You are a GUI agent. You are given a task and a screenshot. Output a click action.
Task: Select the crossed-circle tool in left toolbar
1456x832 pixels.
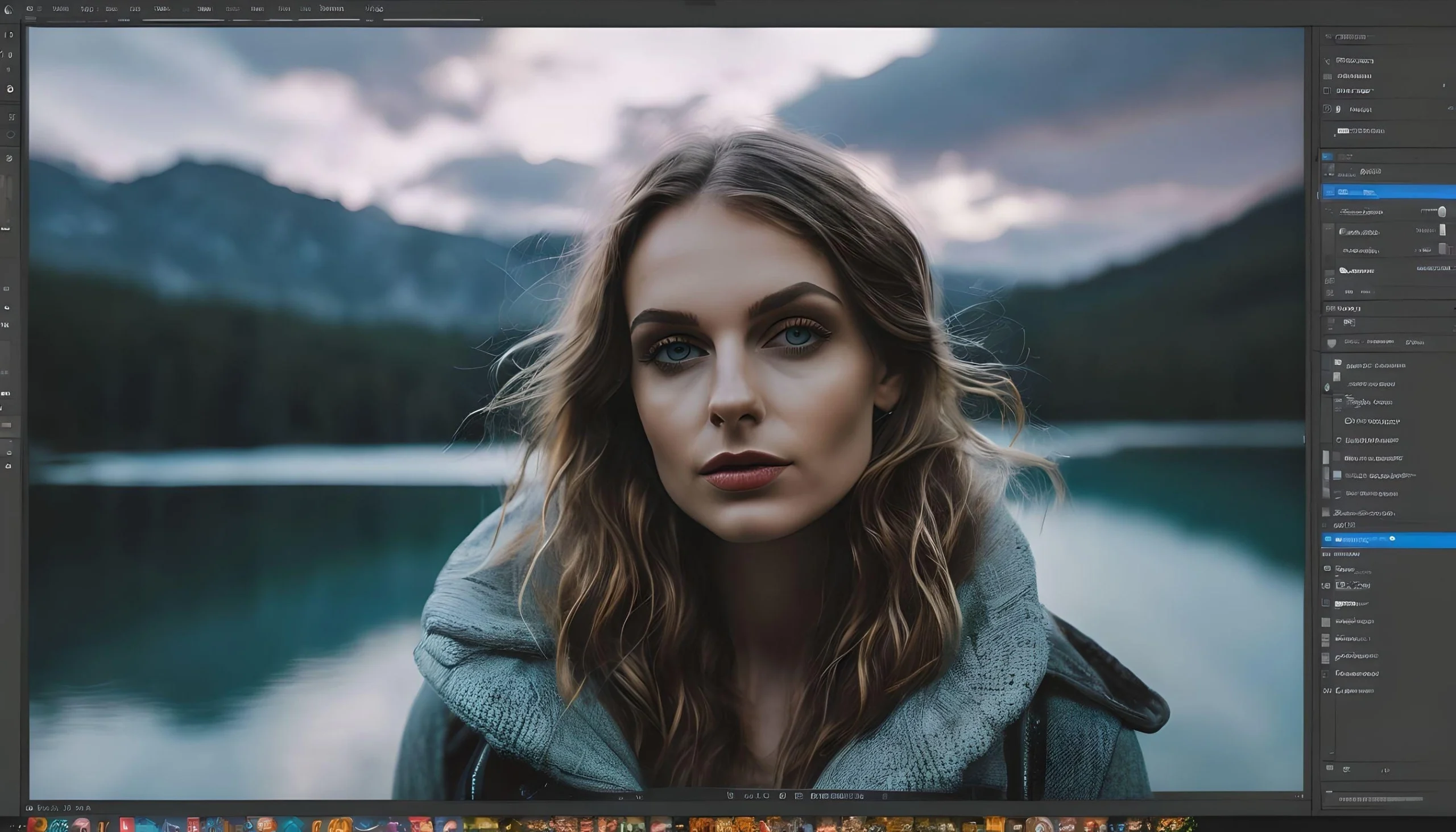(9, 158)
